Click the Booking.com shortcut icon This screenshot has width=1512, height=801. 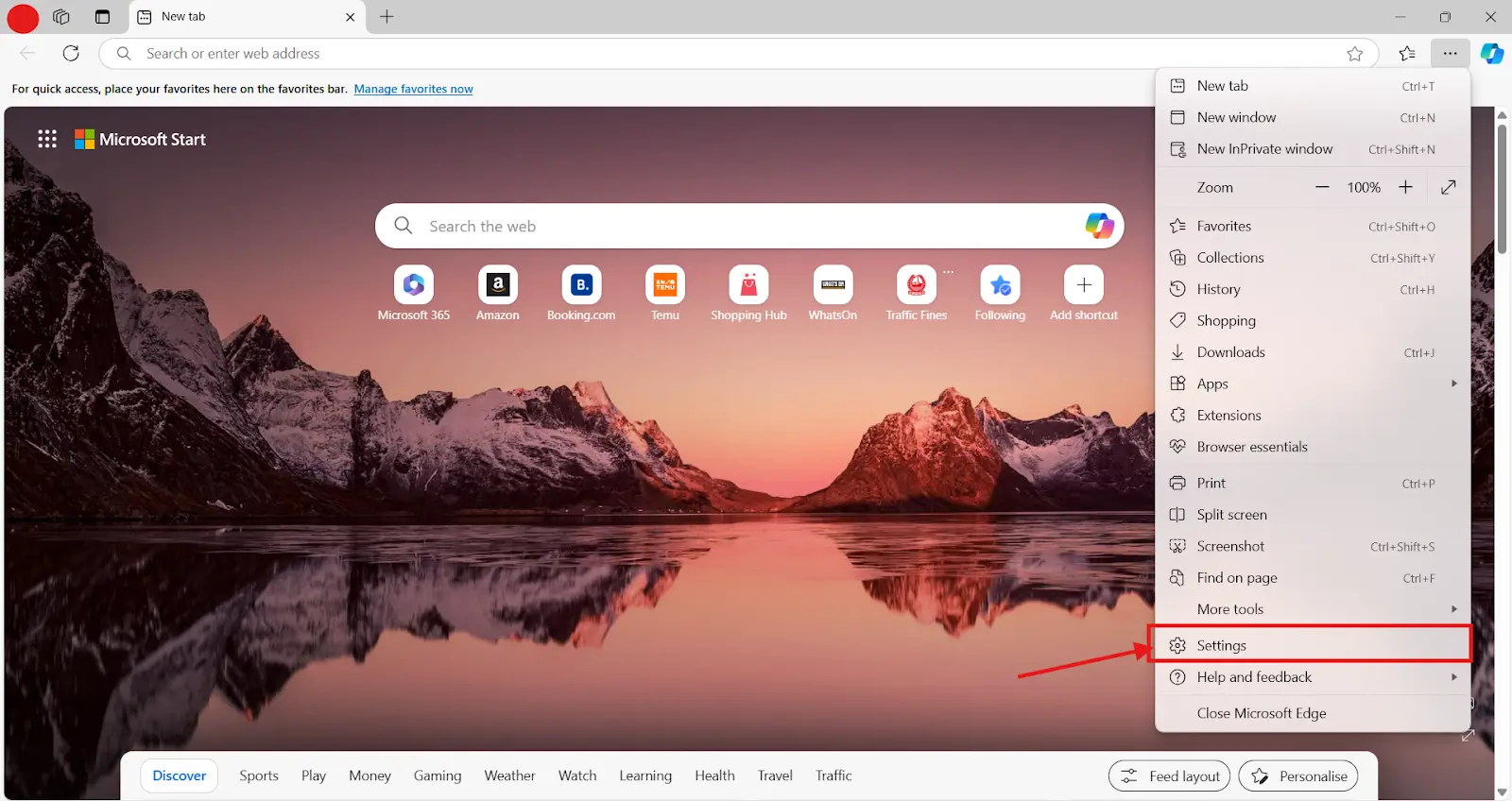tap(581, 285)
